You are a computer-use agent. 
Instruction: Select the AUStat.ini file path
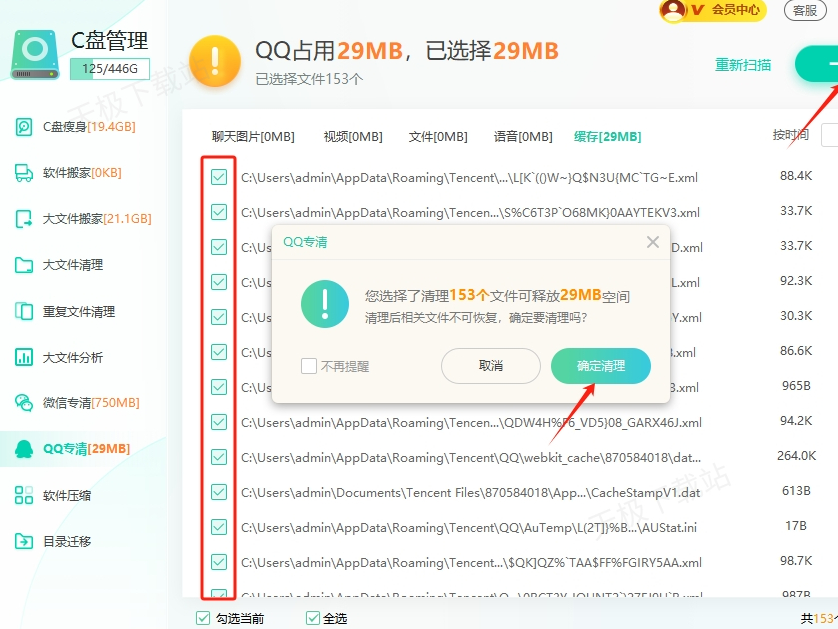(469, 528)
